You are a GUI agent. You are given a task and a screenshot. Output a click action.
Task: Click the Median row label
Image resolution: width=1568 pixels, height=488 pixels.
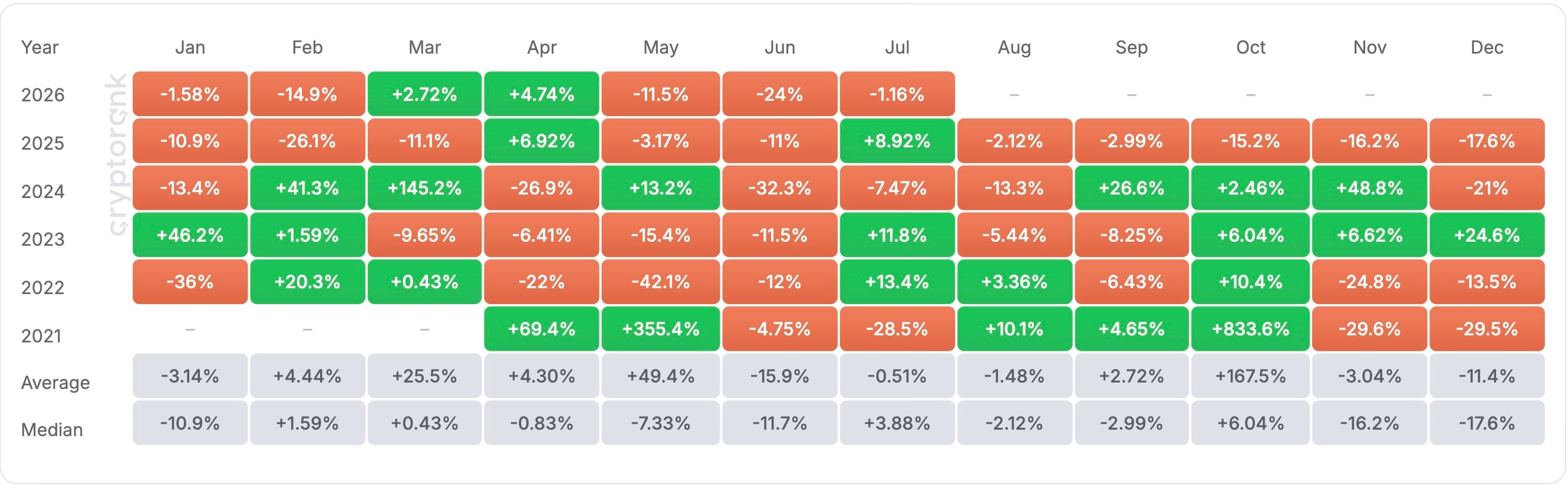(x=52, y=430)
